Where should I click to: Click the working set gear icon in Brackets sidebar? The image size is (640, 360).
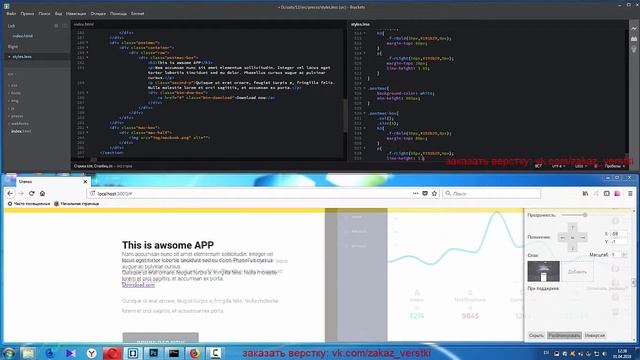click(x=56, y=26)
